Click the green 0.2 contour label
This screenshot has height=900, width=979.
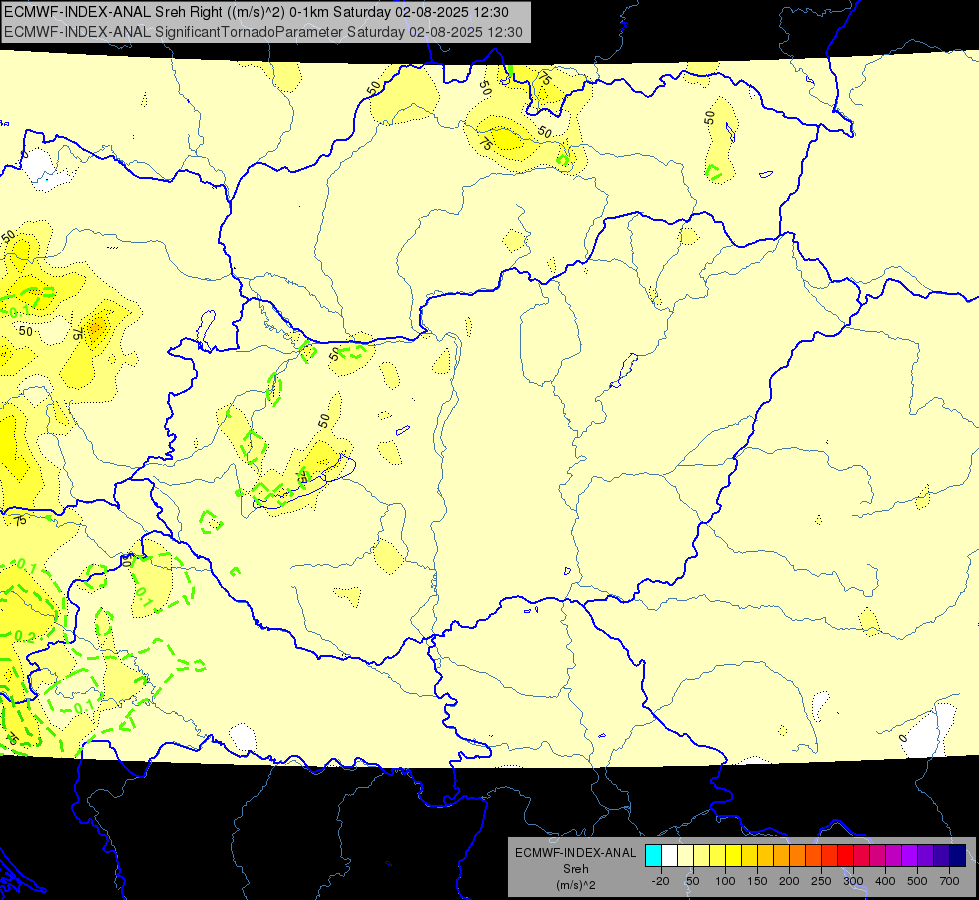point(25,636)
